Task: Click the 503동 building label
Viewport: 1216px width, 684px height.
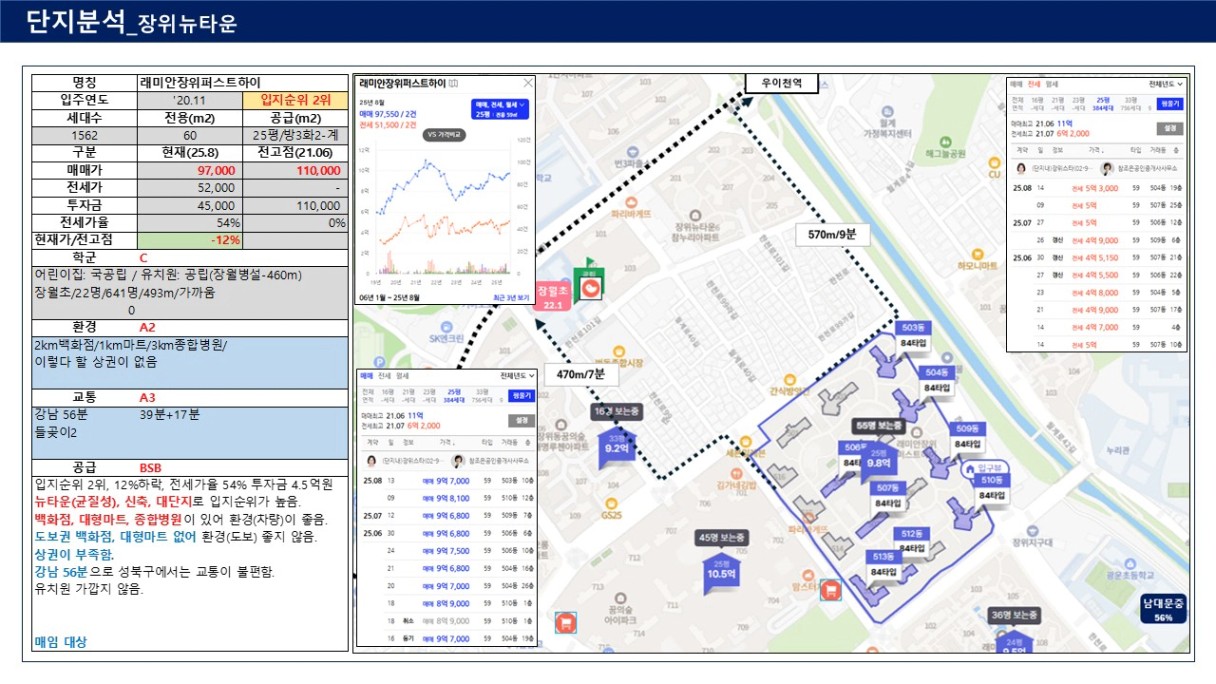Action: 913,329
